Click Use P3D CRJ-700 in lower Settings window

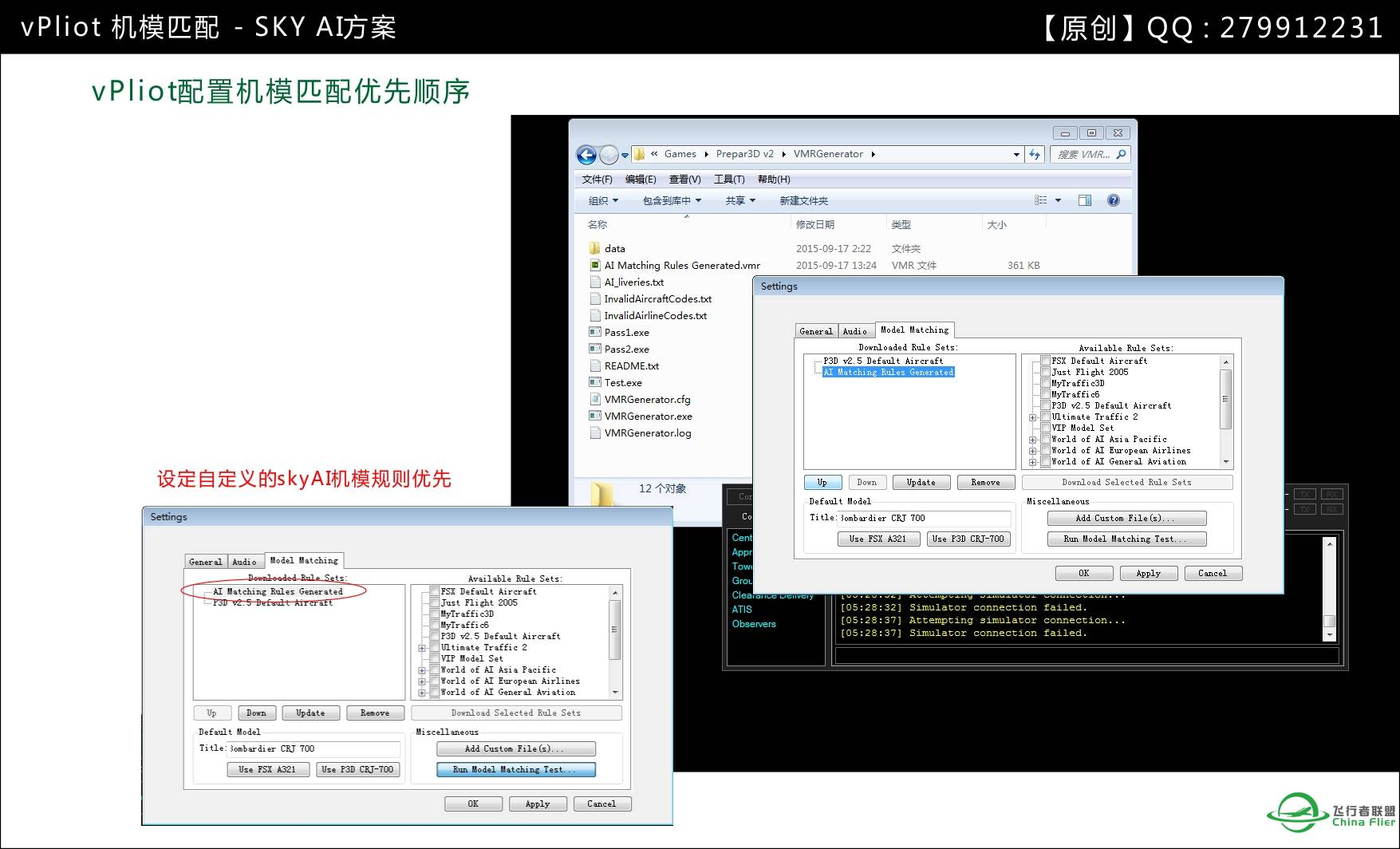tap(357, 770)
